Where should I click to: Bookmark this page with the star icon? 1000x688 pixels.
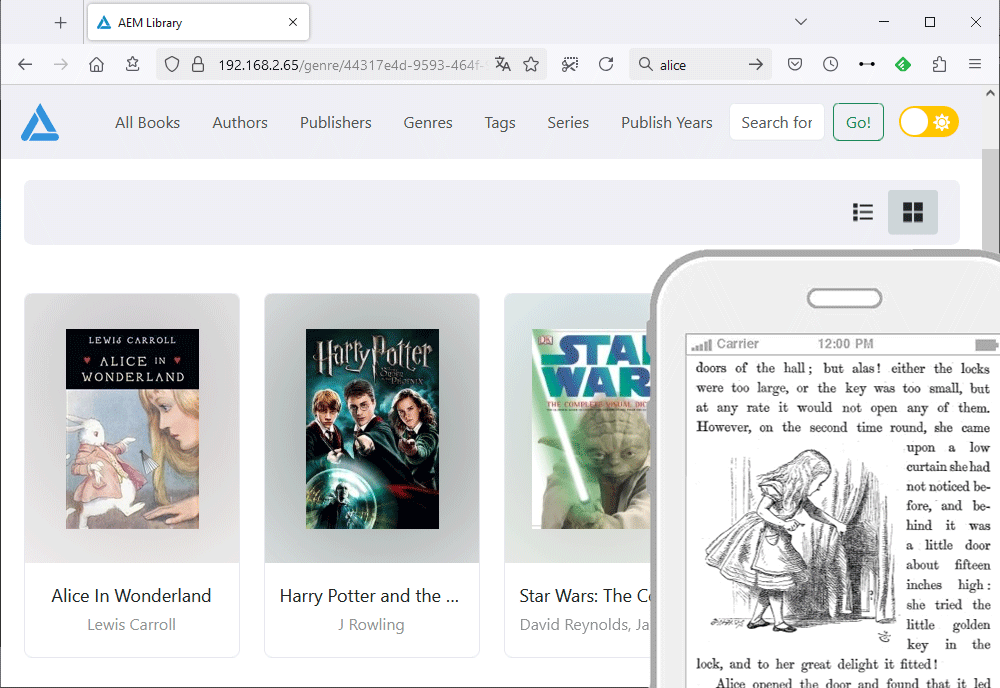(x=531, y=64)
